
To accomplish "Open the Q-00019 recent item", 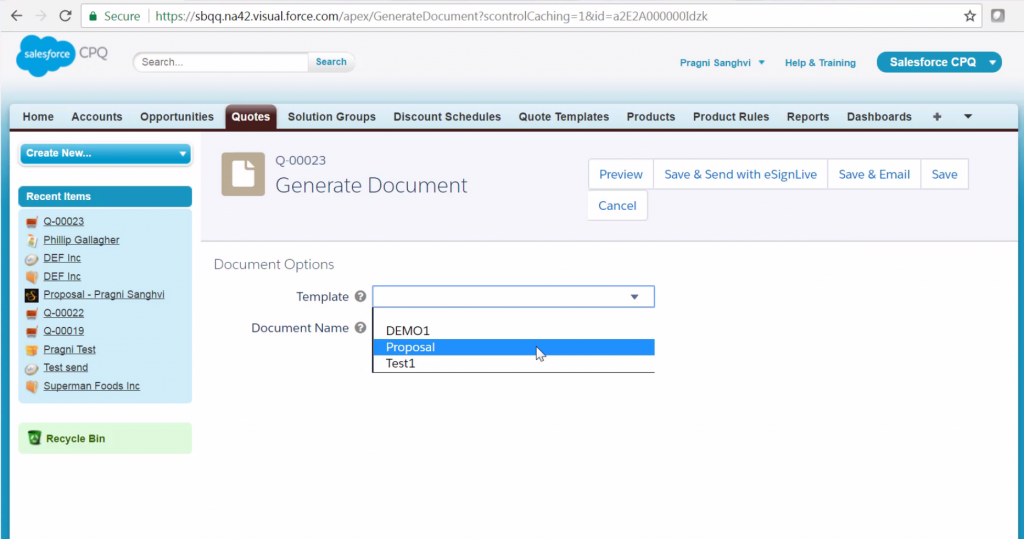I will (63, 331).
